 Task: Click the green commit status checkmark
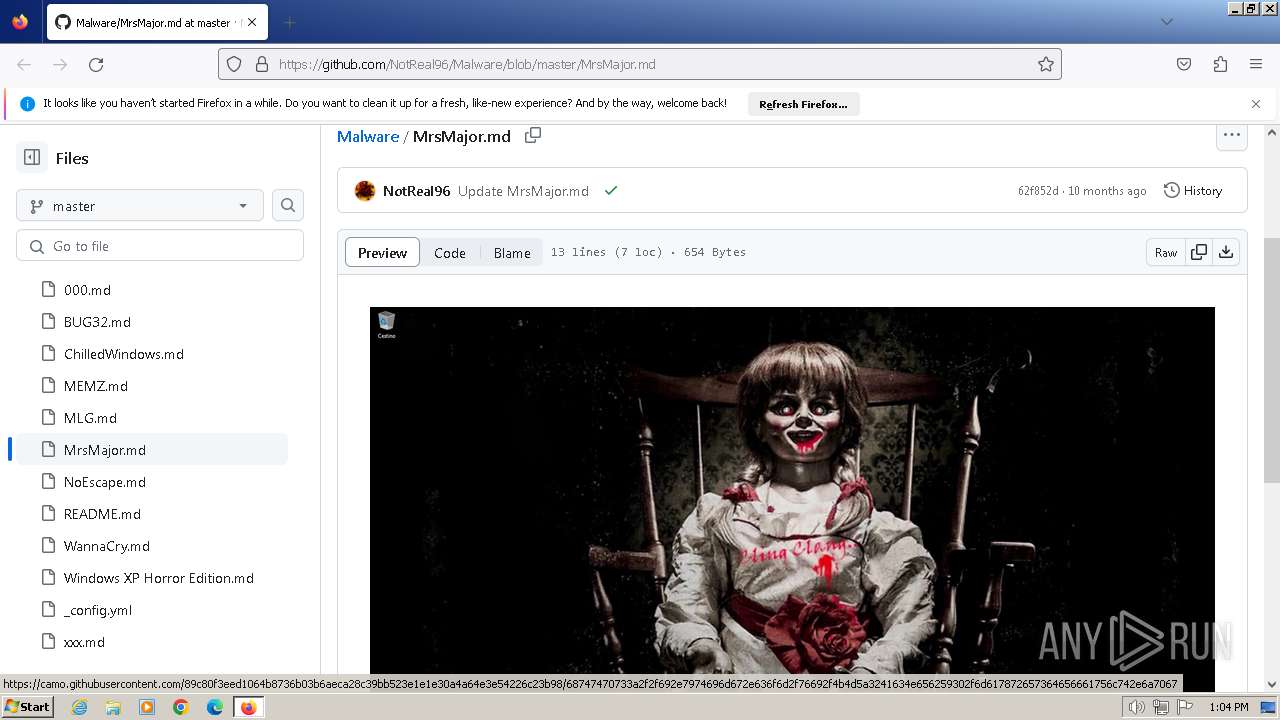(x=611, y=190)
